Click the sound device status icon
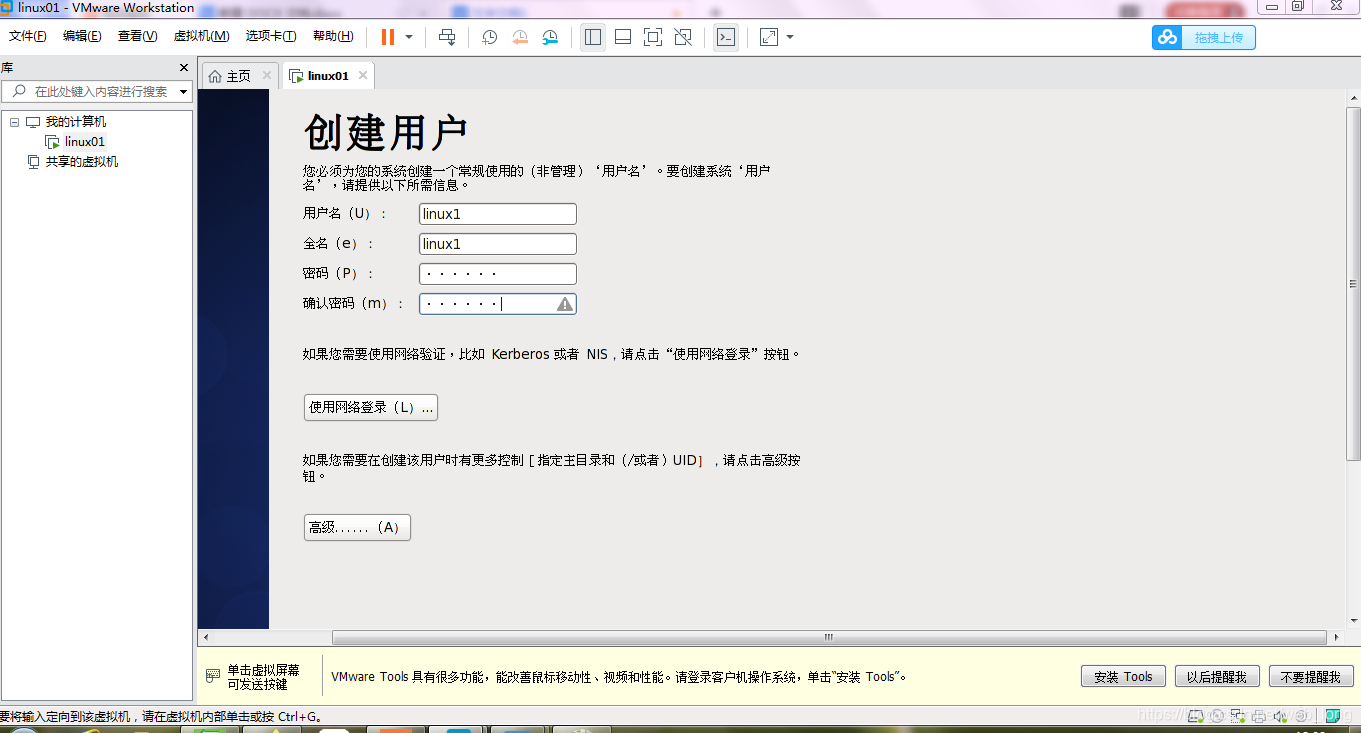The width and height of the screenshot is (1361, 733). pos(1280,716)
